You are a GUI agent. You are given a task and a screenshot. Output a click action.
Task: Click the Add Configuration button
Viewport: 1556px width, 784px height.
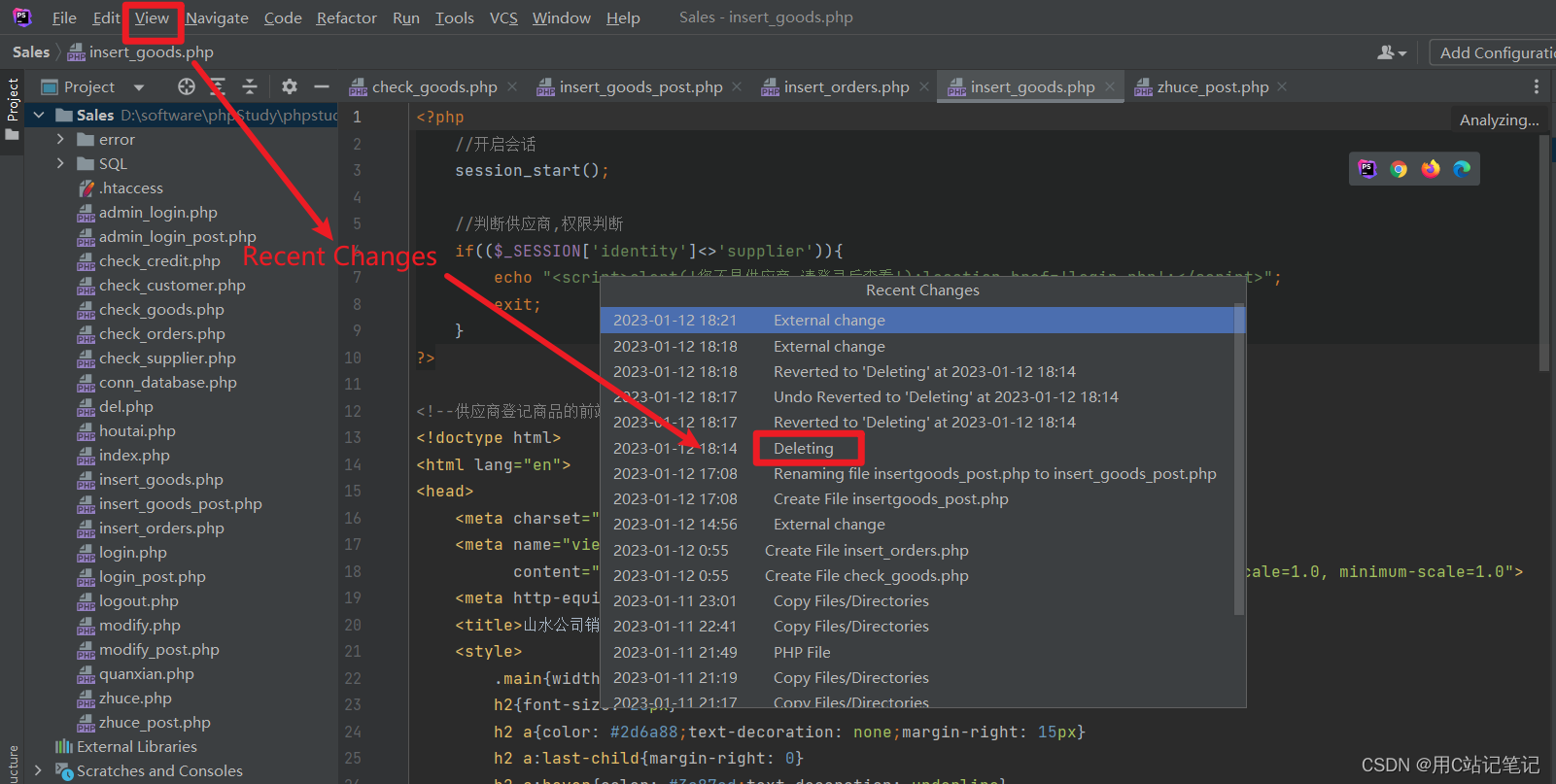1493,52
